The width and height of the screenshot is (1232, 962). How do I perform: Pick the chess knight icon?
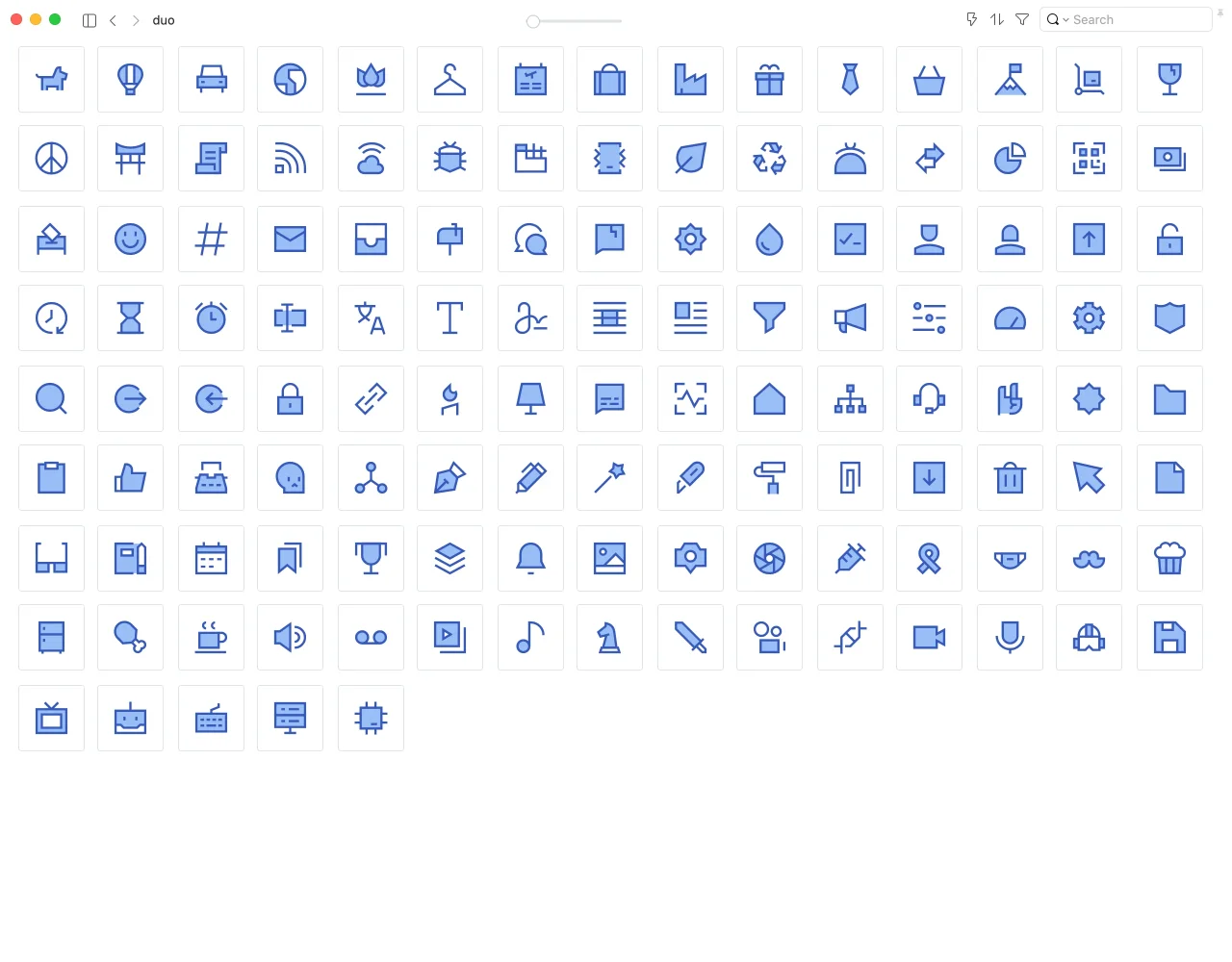tap(609, 638)
